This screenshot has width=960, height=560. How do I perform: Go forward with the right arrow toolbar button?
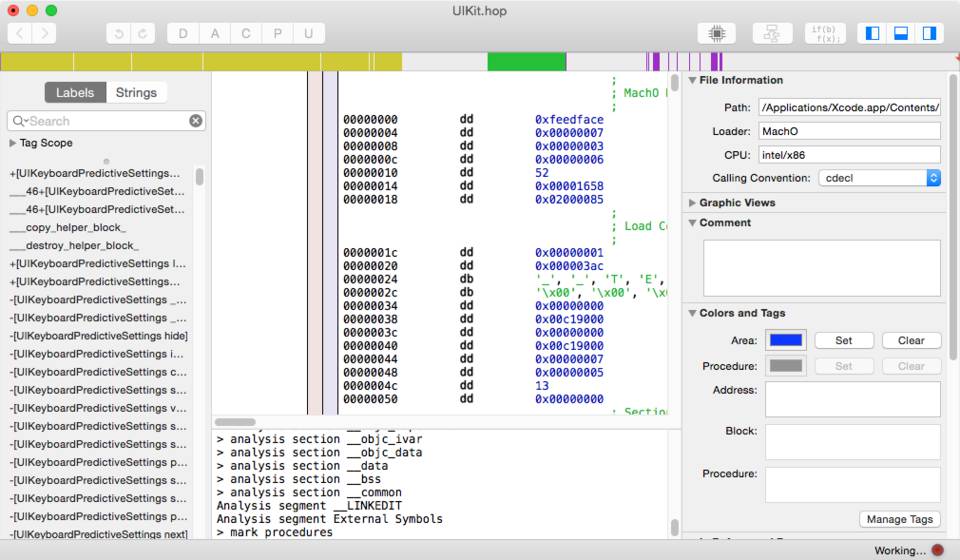[x=44, y=33]
